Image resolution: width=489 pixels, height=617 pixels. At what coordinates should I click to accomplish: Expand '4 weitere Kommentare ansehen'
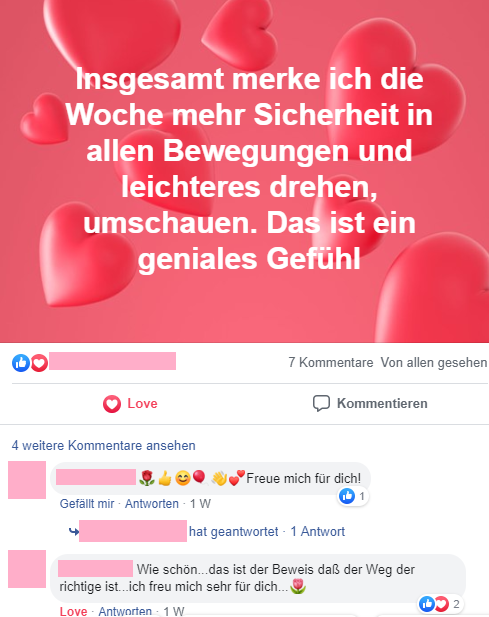pos(103,445)
